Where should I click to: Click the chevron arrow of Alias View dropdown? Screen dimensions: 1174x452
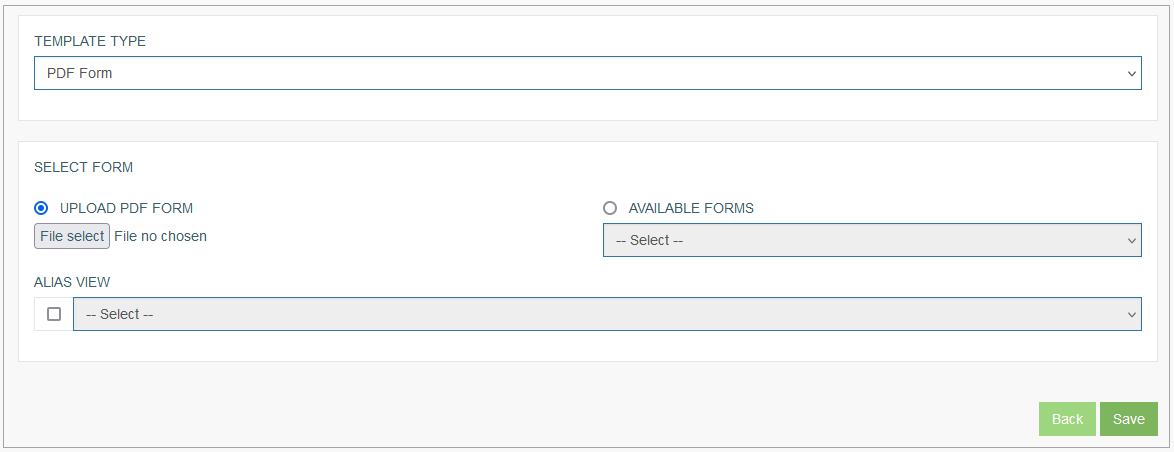(x=1131, y=314)
